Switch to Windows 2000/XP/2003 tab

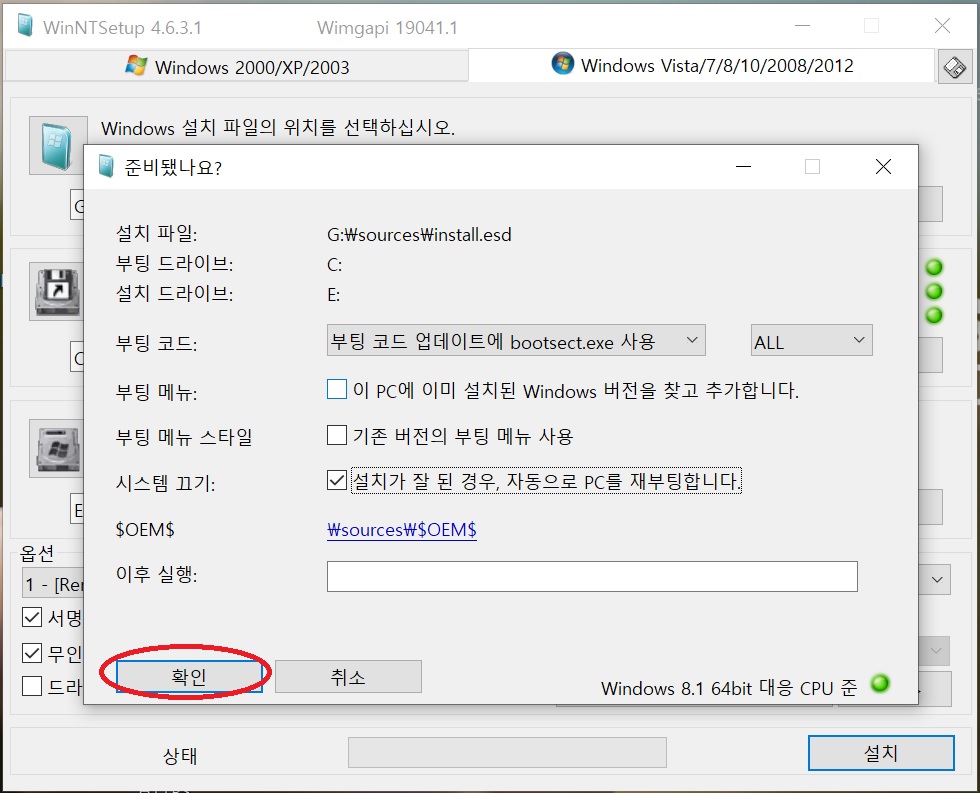coord(237,66)
